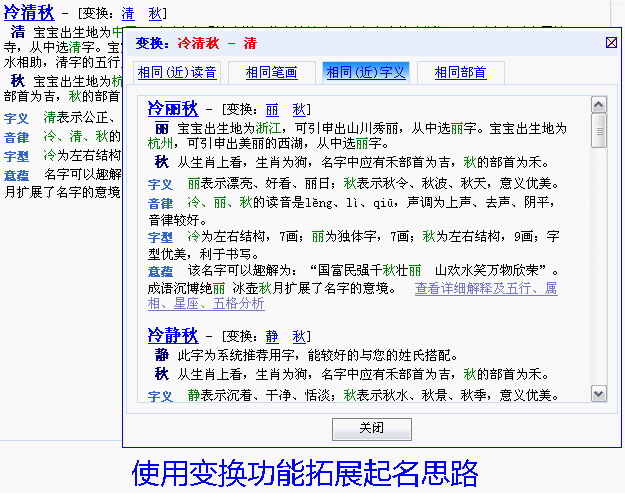
Task: Click 静 transform link beside 冷静秋
Action: click(x=272, y=335)
